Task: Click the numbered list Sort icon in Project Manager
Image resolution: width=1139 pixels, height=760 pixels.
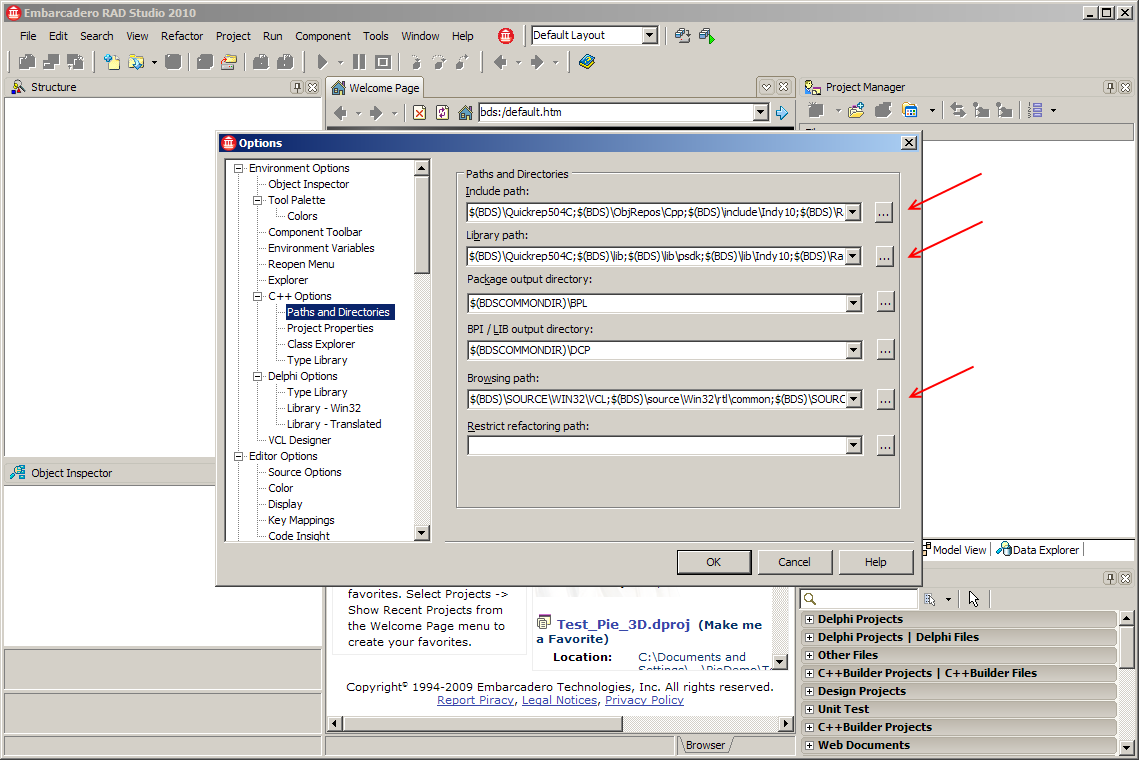Action: click(1036, 110)
